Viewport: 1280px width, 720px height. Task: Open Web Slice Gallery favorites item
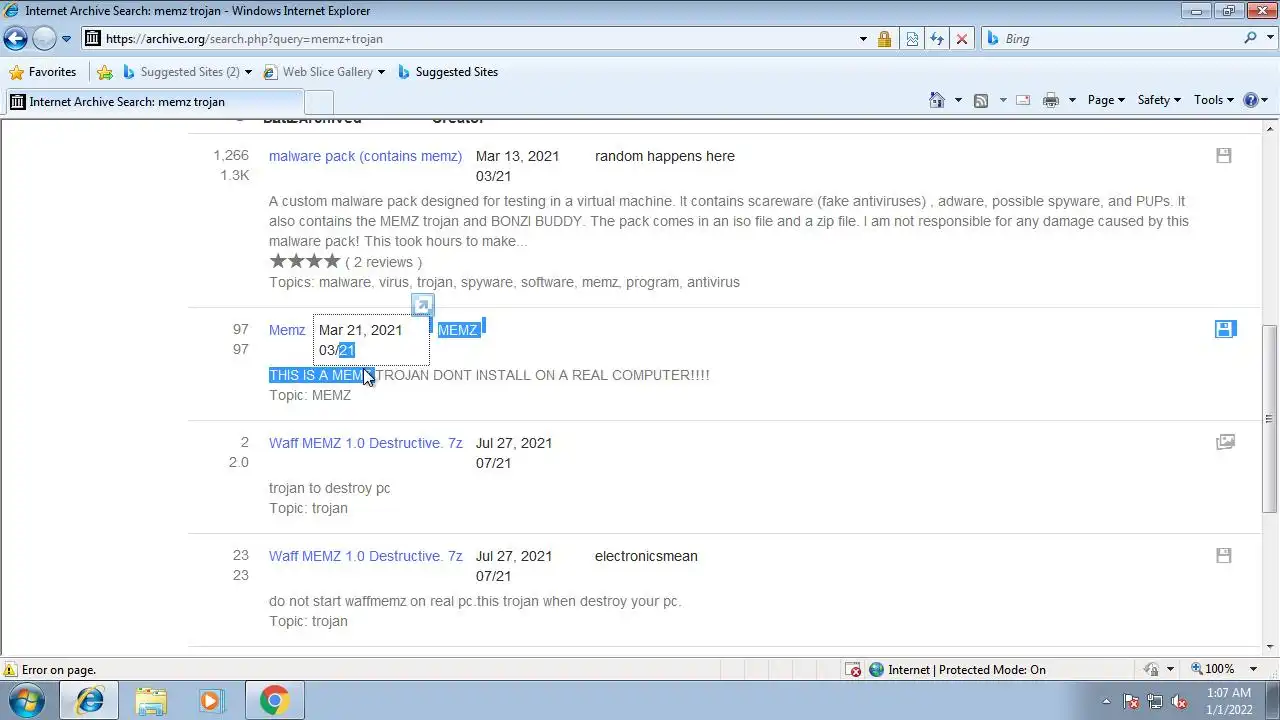(318, 72)
